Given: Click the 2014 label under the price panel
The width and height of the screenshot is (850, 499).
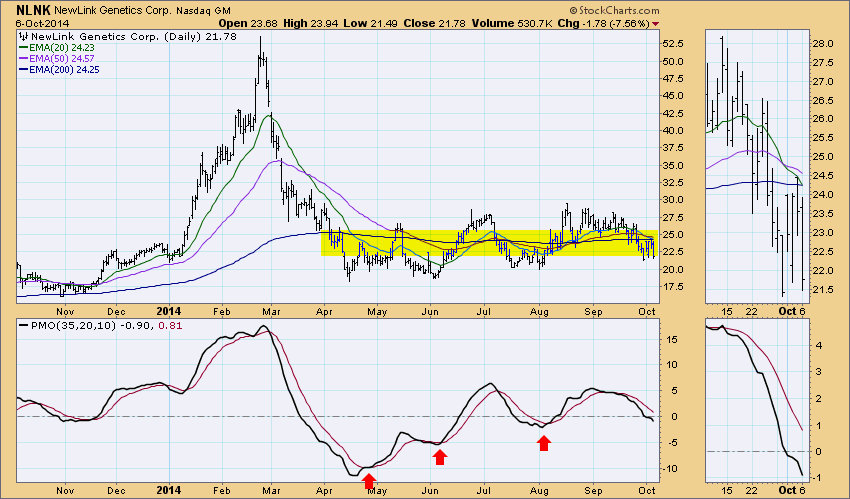Looking at the screenshot, I should 168,312.
